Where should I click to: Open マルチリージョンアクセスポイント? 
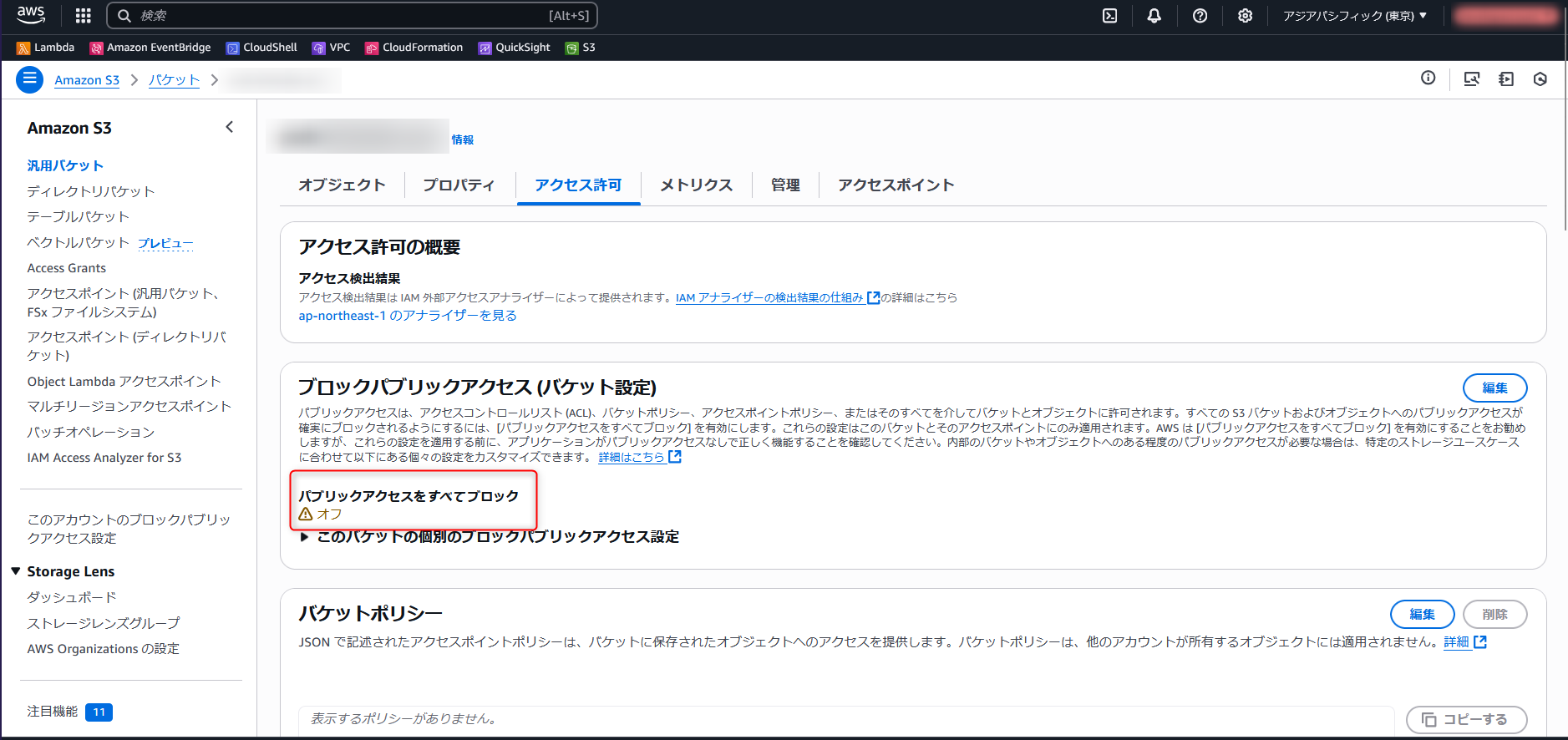click(x=129, y=406)
